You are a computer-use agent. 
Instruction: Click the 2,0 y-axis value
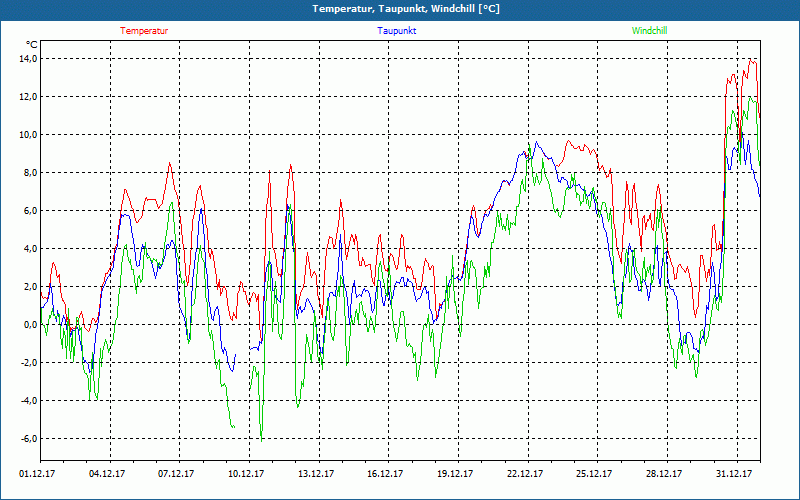[31, 287]
